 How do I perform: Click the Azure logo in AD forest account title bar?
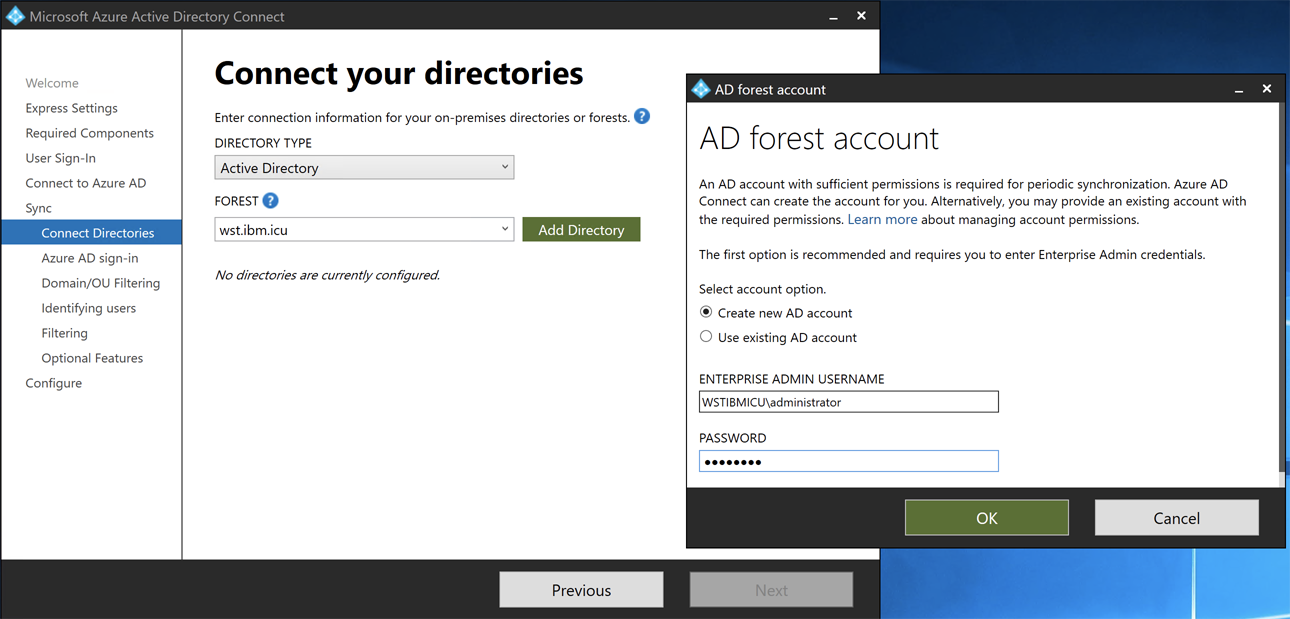pyautogui.click(x=700, y=89)
